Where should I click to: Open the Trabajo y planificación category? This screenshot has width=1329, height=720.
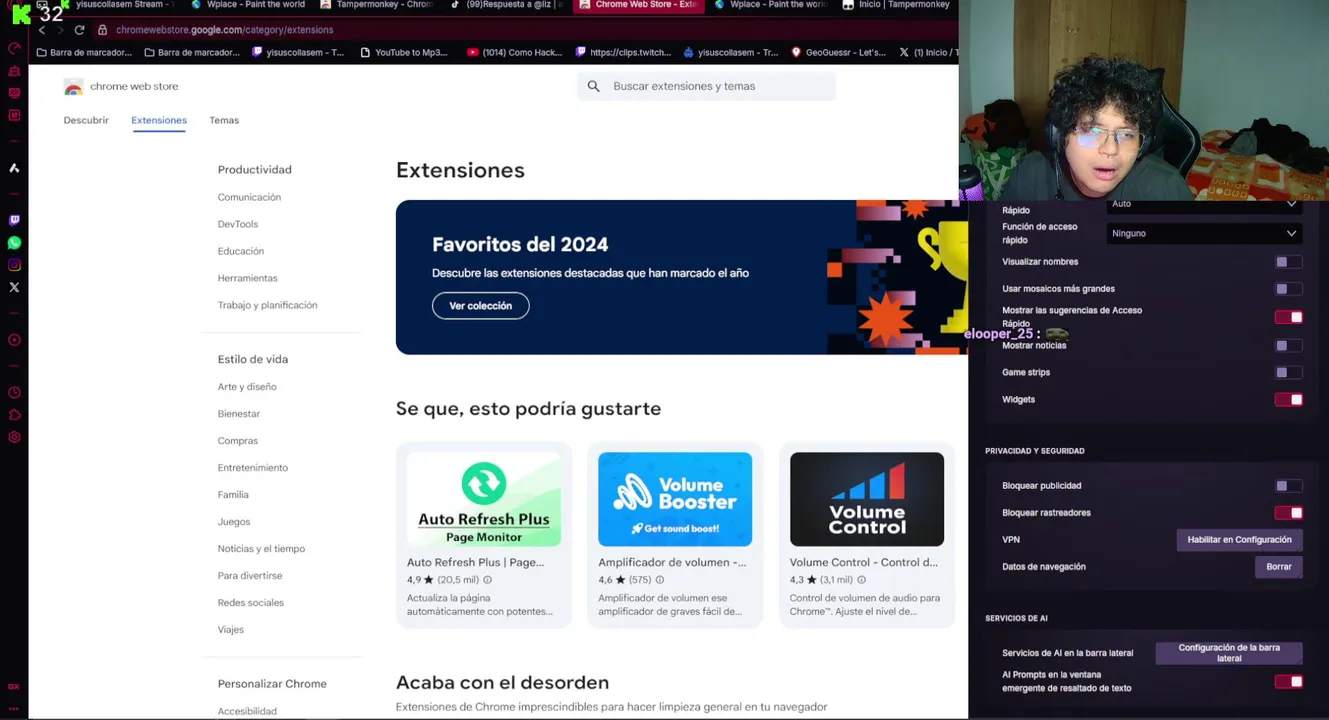click(x=268, y=305)
